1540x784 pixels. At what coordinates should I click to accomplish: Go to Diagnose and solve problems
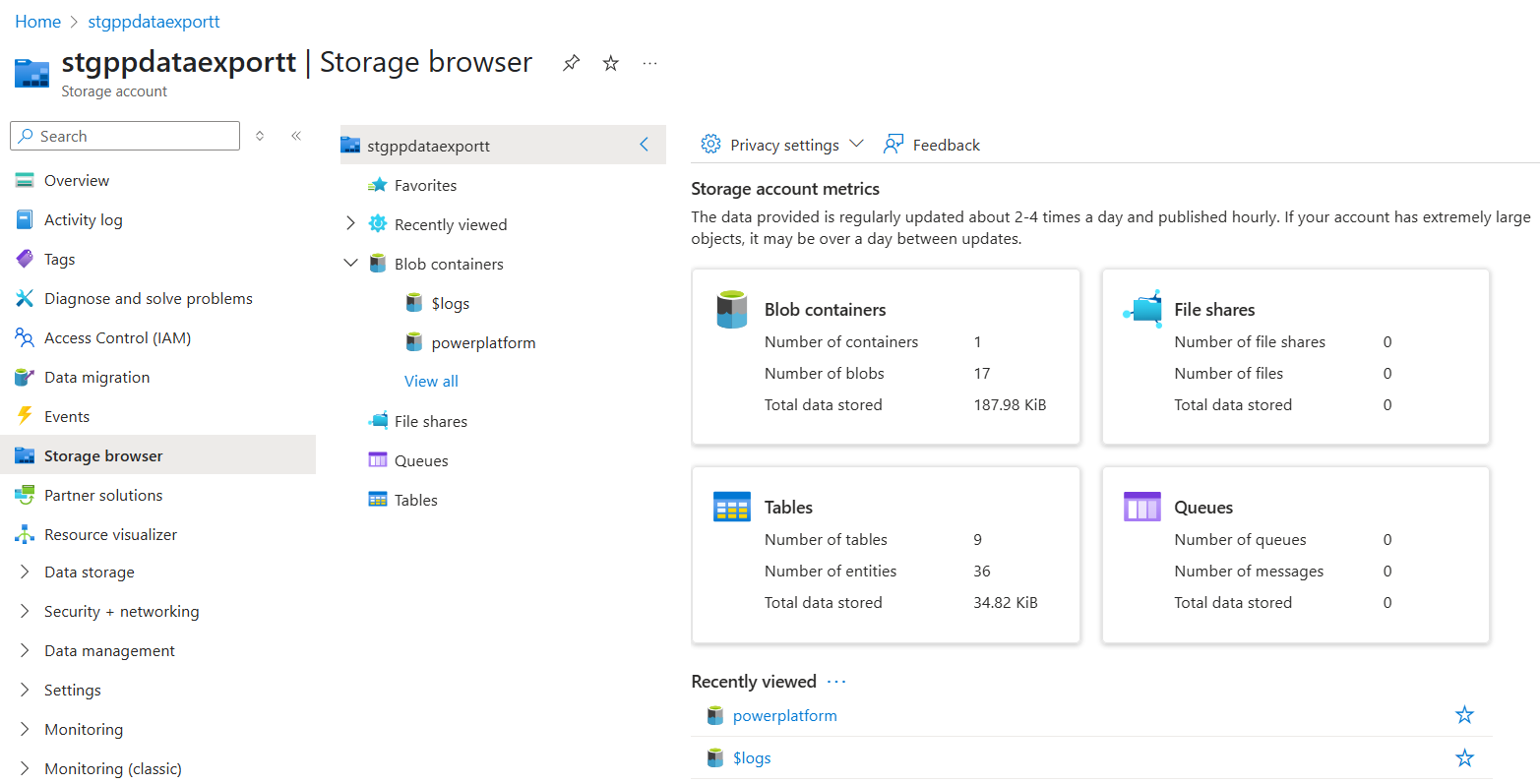(148, 298)
